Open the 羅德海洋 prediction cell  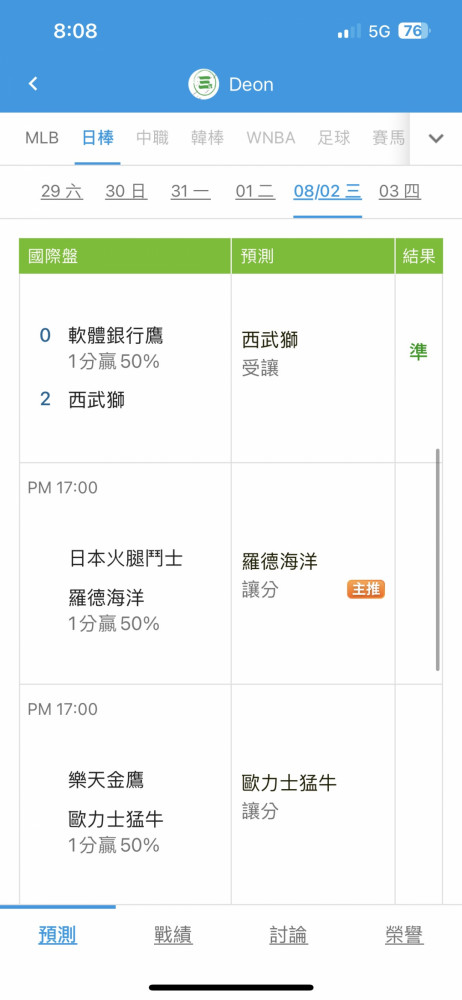[313, 573]
